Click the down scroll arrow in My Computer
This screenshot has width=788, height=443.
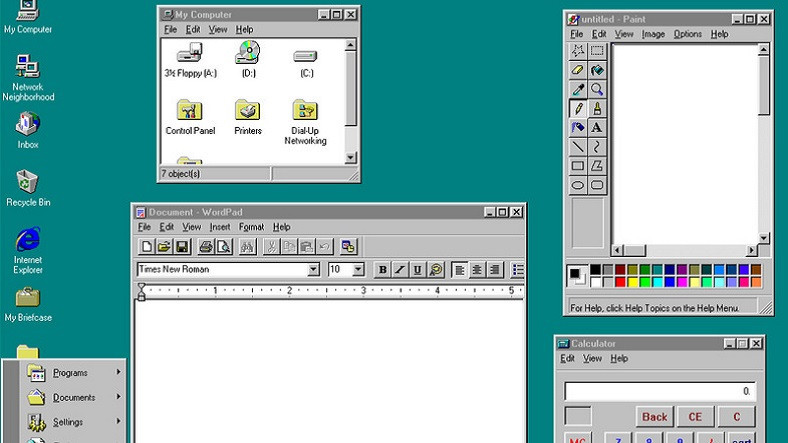click(350, 157)
